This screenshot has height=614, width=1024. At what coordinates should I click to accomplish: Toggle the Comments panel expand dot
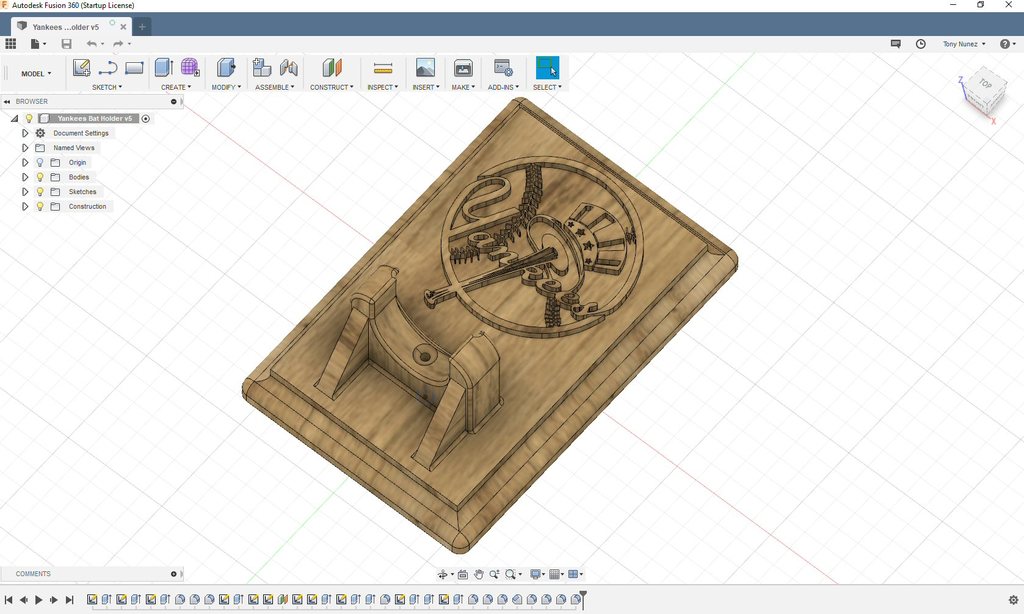click(174, 574)
